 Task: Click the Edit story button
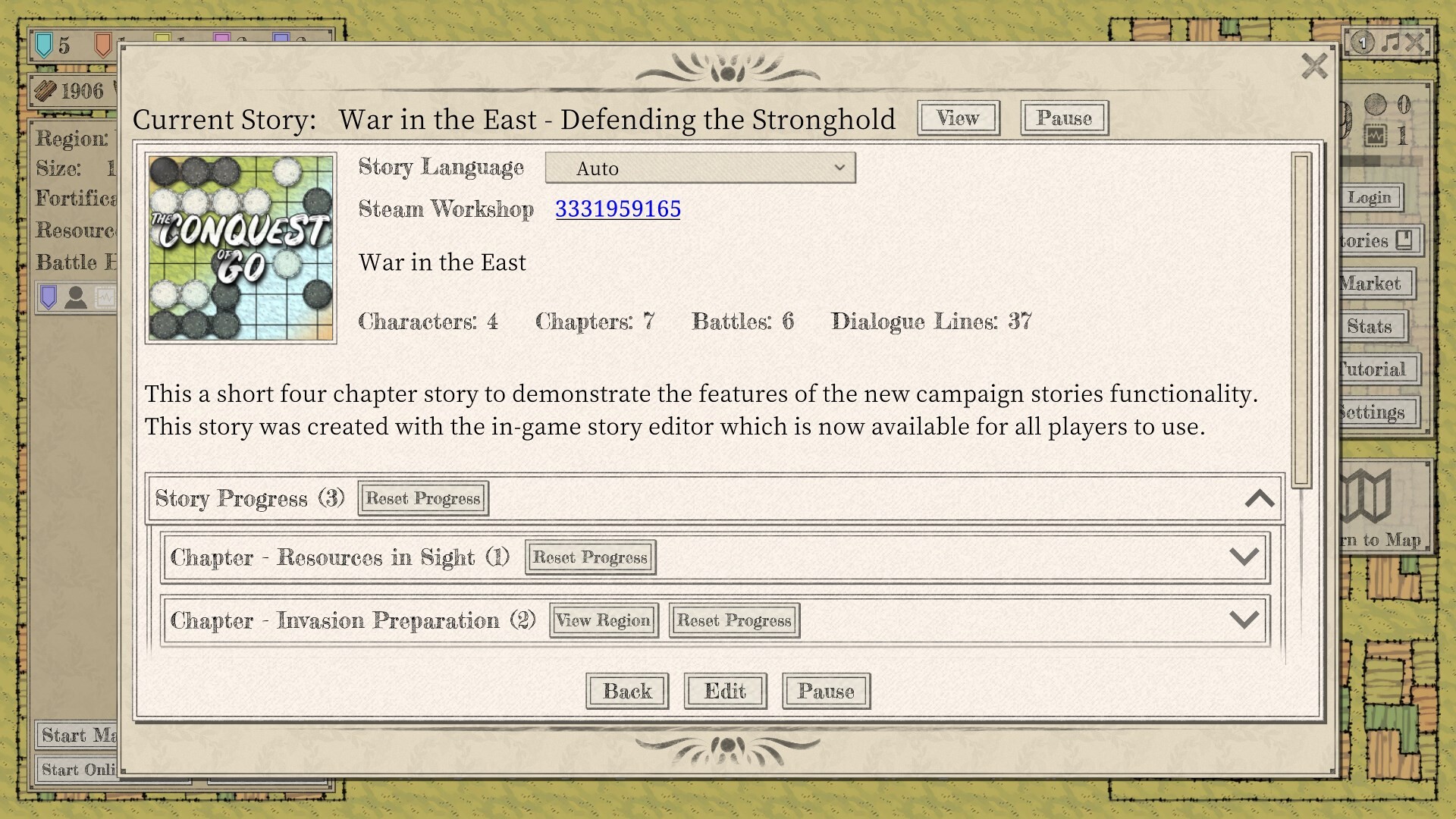[724, 691]
